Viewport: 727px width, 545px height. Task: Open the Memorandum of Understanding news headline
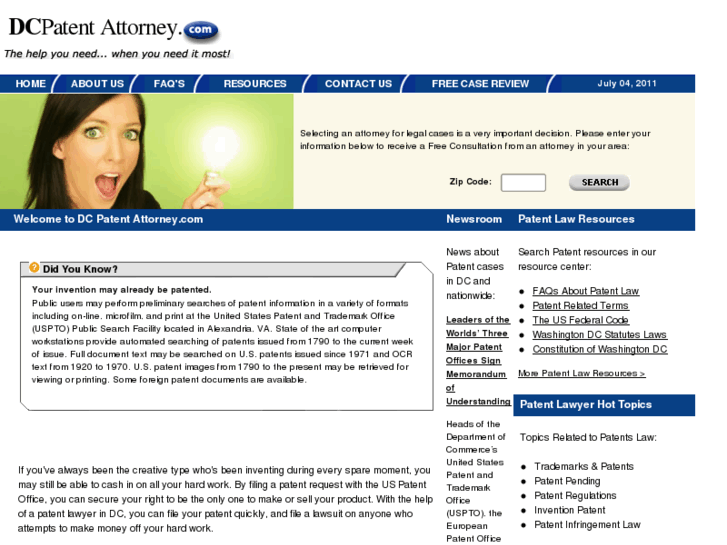click(x=478, y=360)
